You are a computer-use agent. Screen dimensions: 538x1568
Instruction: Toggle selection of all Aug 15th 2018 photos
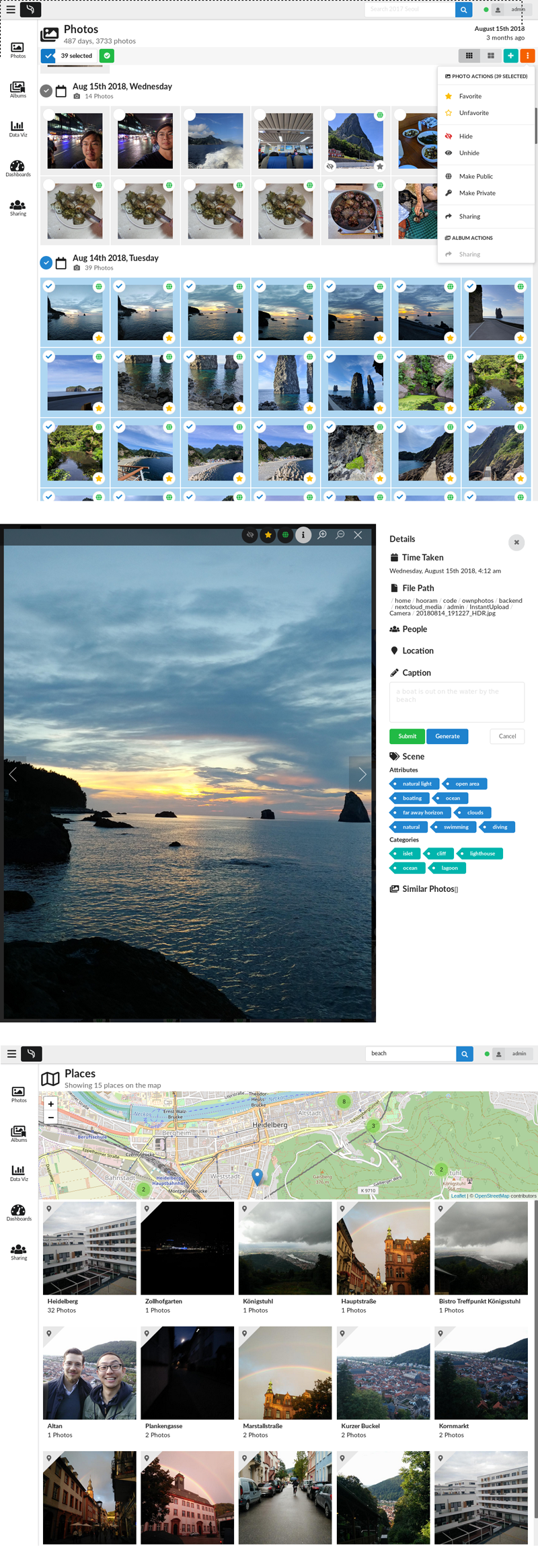(x=46, y=91)
